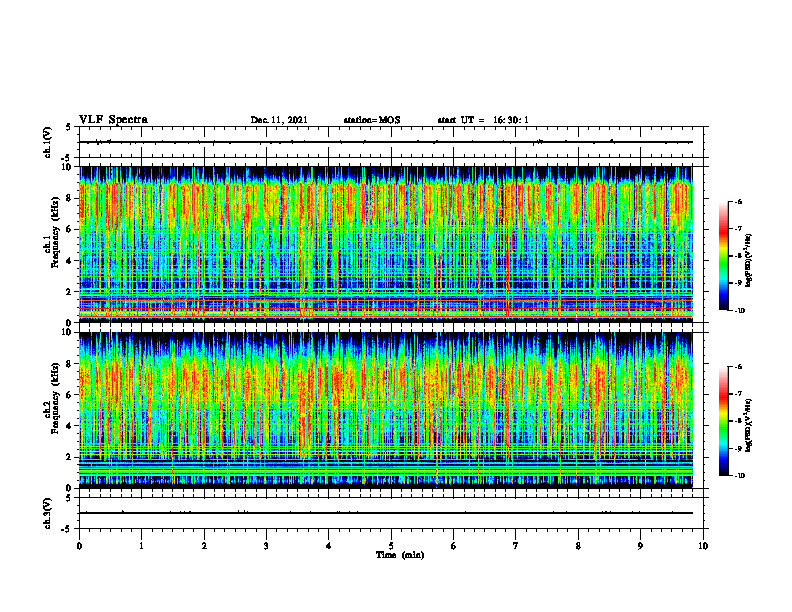This screenshot has height=612, width=792.
Task: Click the ch.3 voltage waveform trace
Action: pyautogui.click(x=385, y=513)
